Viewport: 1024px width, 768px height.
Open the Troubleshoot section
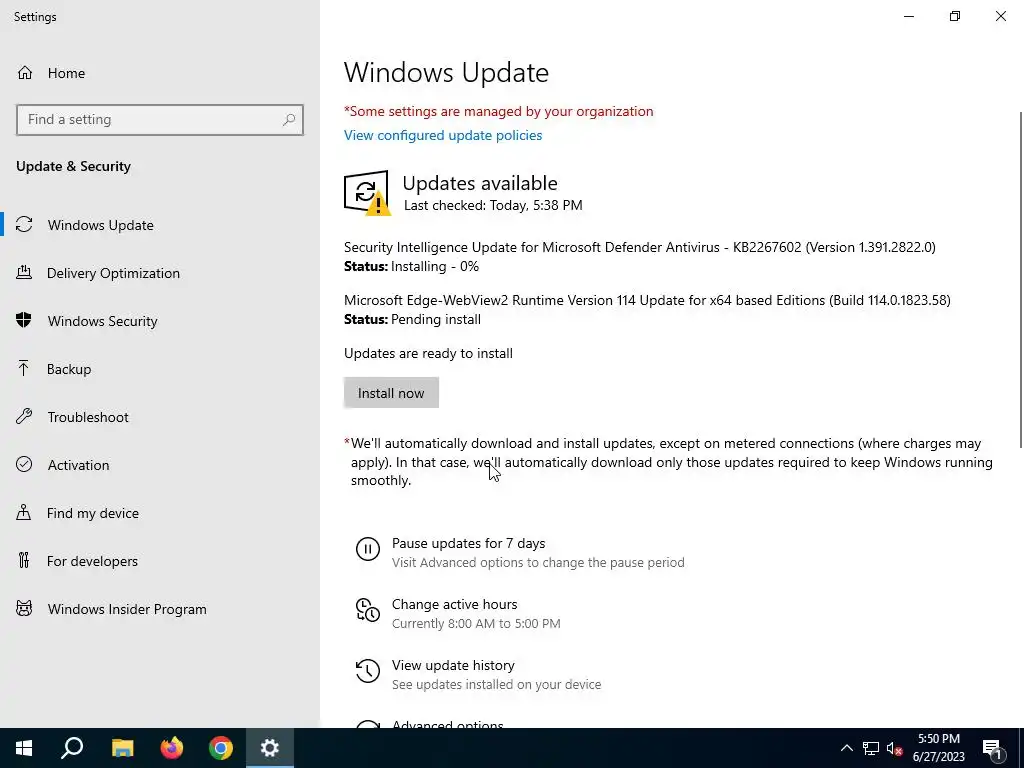click(160, 417)
